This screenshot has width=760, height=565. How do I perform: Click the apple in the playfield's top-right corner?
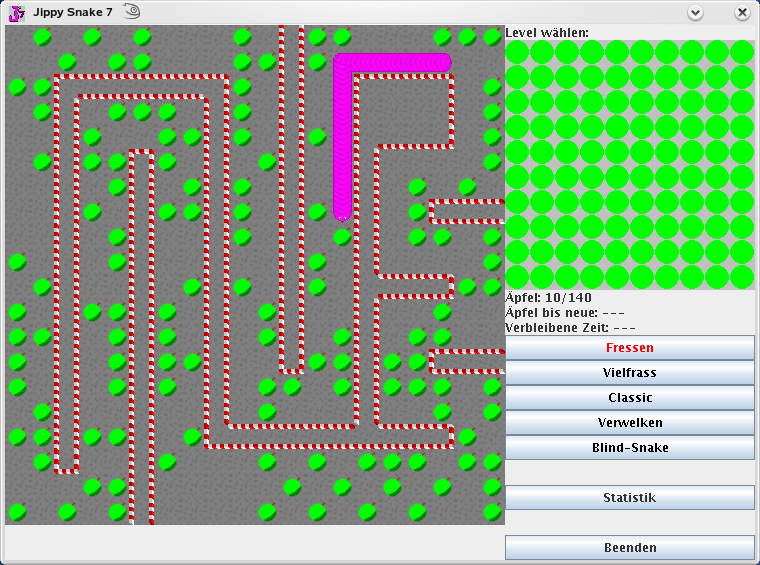[492, 37]
